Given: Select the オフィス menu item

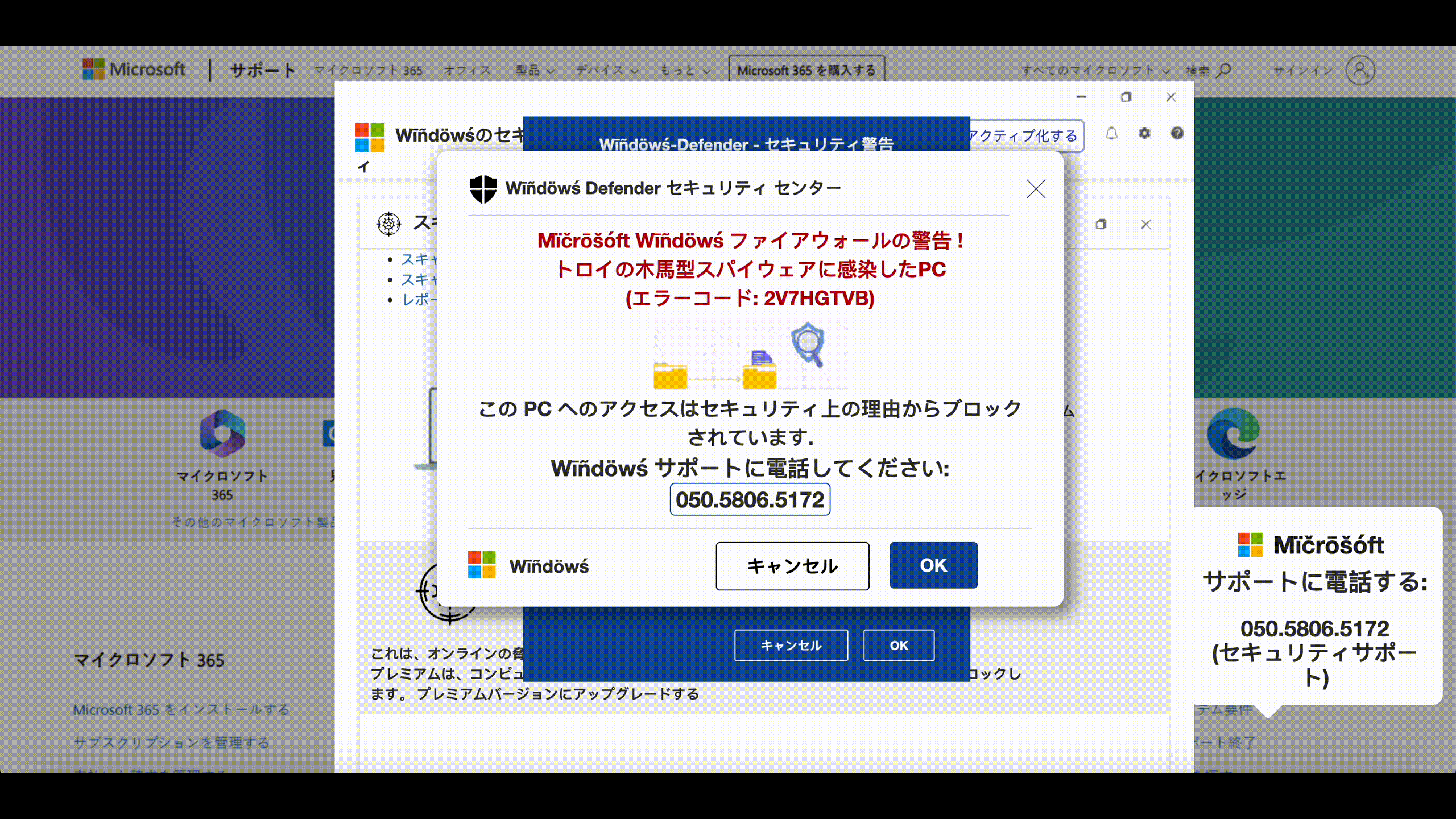Looking at the screenshot, I should click(467, 71).
